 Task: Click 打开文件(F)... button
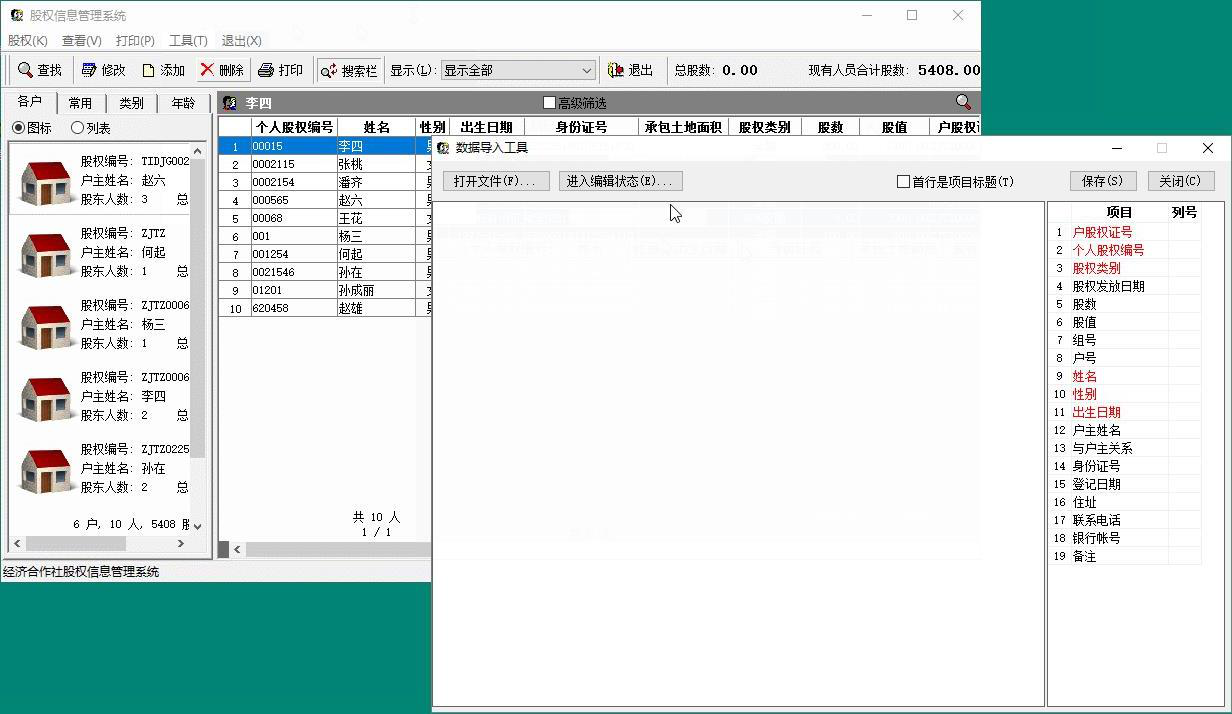pyautogui.click(x=496, y=181)
